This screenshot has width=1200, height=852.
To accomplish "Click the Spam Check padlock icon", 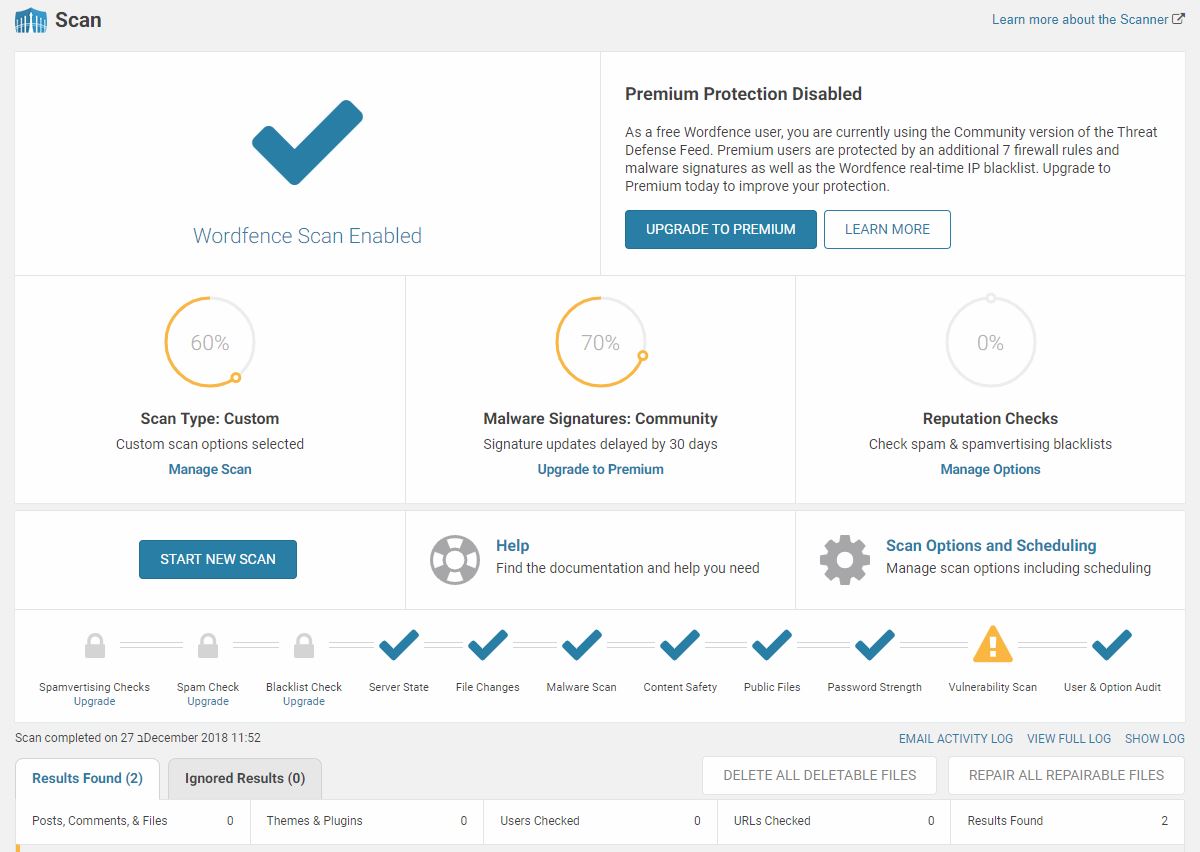I will pyautogui.click(x=208, y=645).
